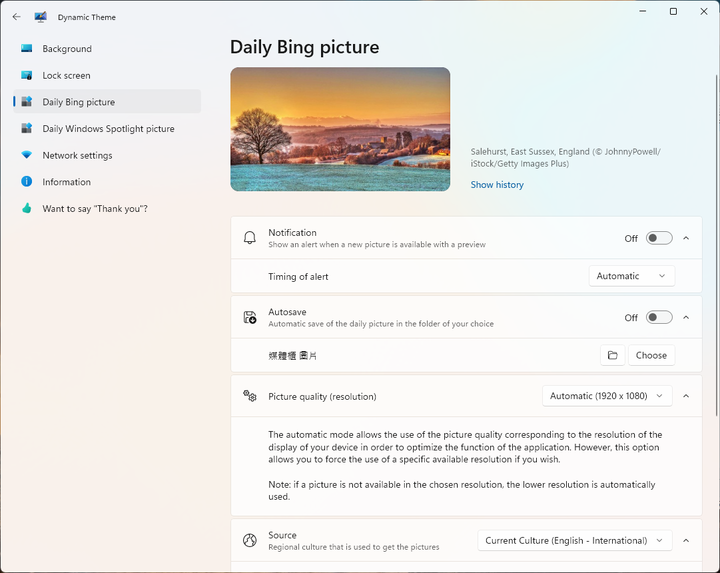Open Network settings page
The height and width of the screenshot is (573, 720).
[107, 155]
